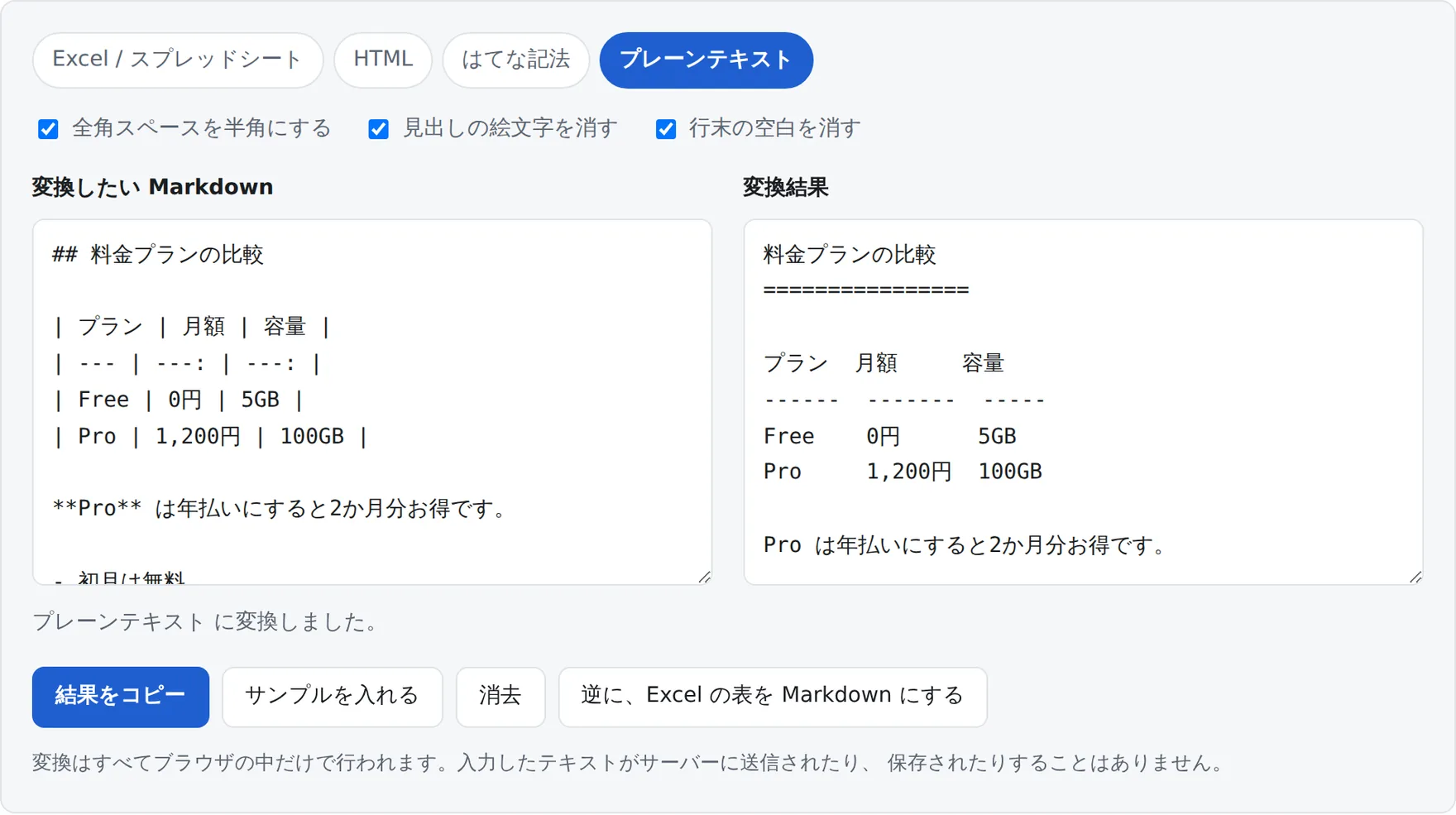The height and width of the screenshot is (815, 1456).
Task: Click inside the Markdown input textarea
Action: (x=372, y=402)
